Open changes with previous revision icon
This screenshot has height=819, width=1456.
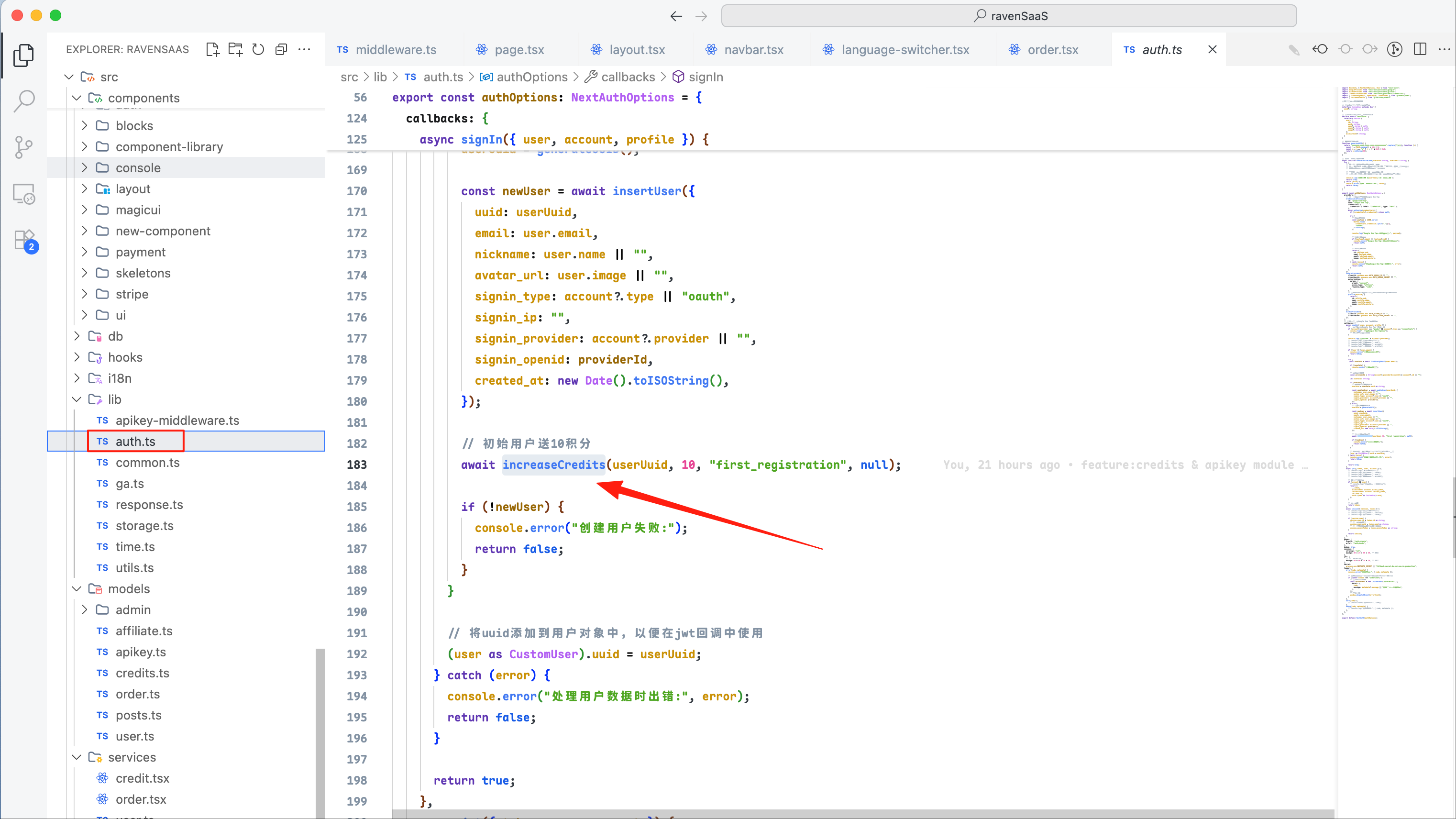pyautogui.click(x=1320, y=50)
